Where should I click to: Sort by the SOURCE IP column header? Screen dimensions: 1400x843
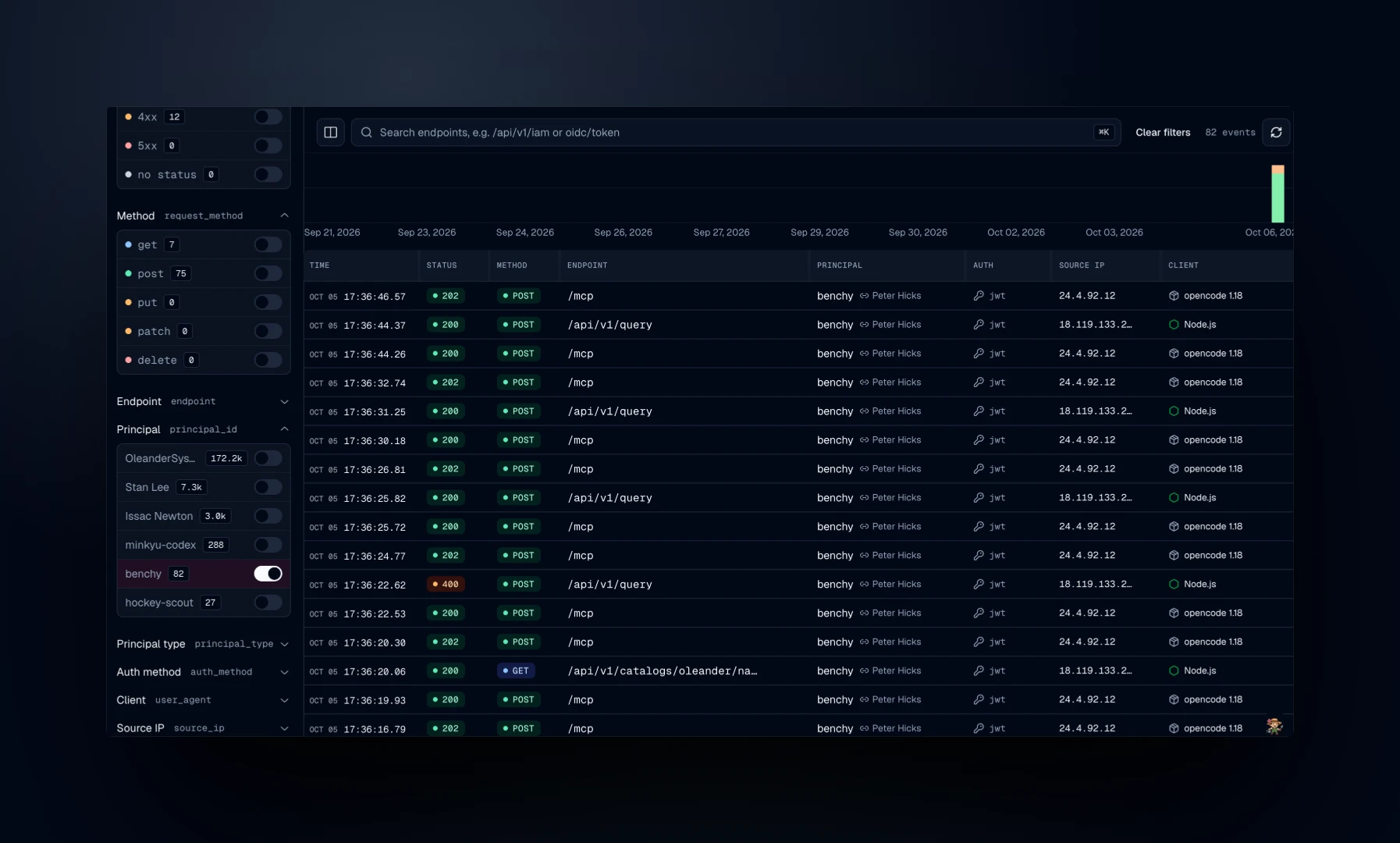(1082, 265)
